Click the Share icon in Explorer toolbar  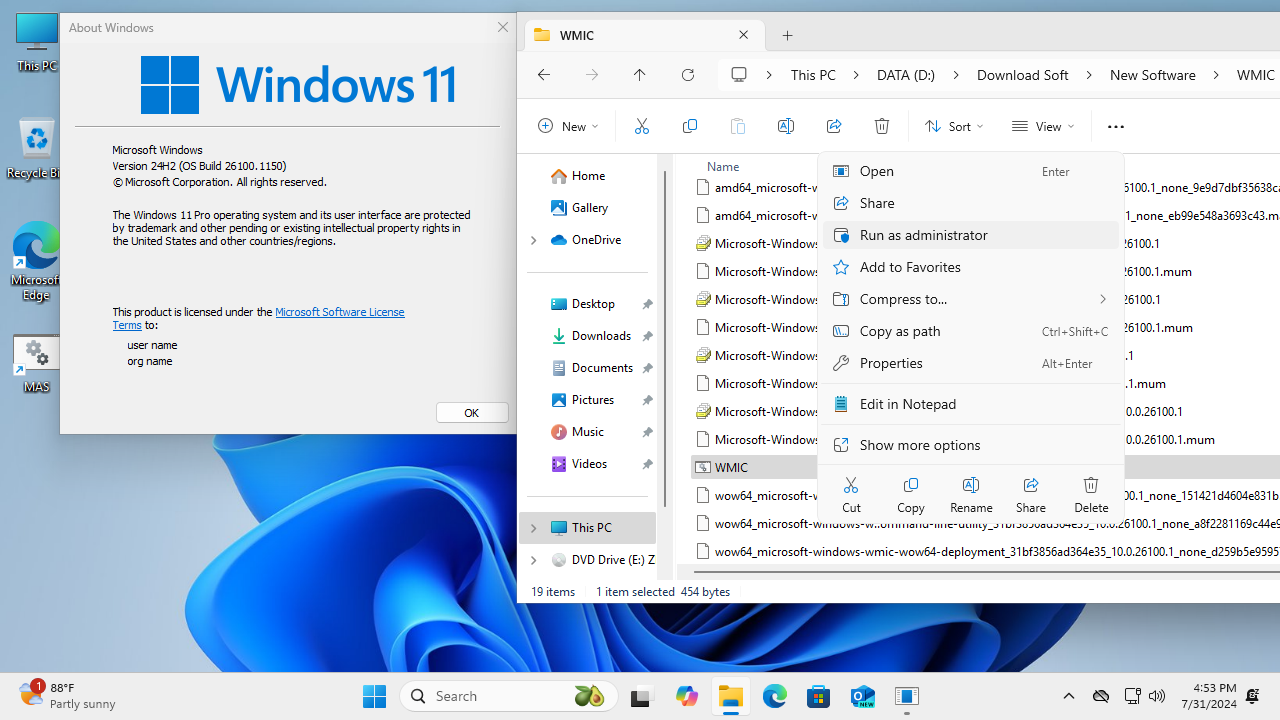click(x=833, y=126)
